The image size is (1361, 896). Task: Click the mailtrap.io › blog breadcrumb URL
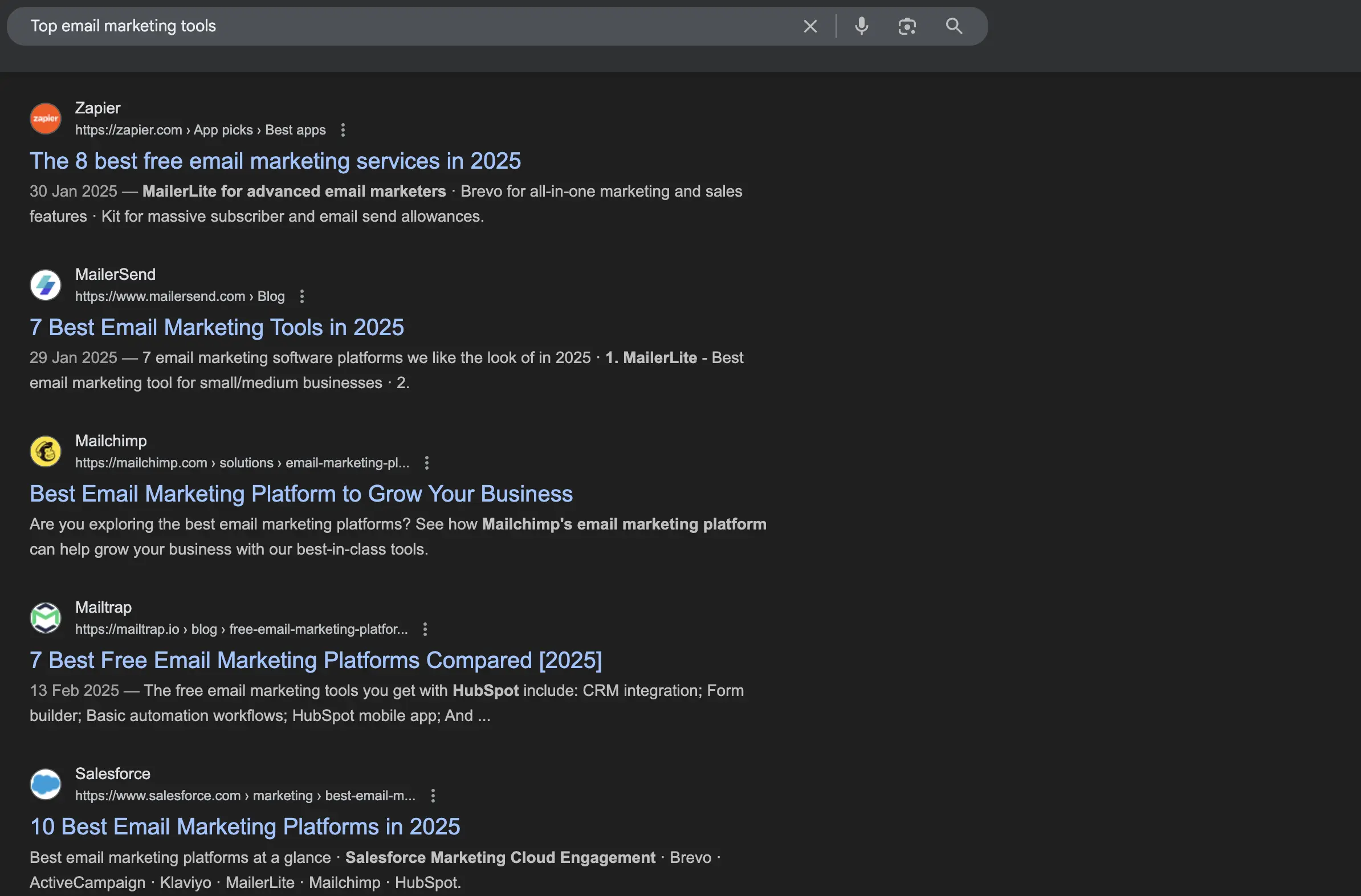pyautogui.click(x=241, y=629)
